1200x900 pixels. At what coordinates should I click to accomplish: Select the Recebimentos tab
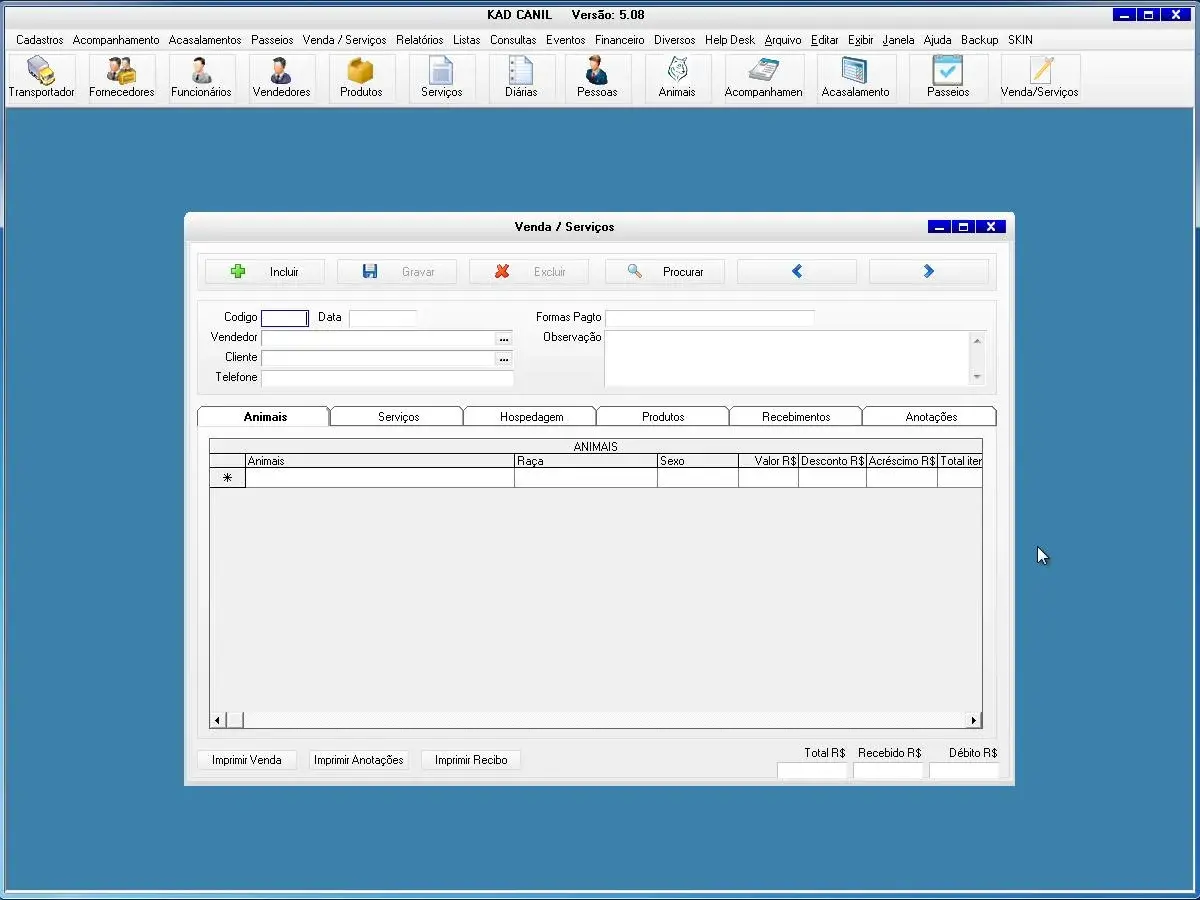796,417
